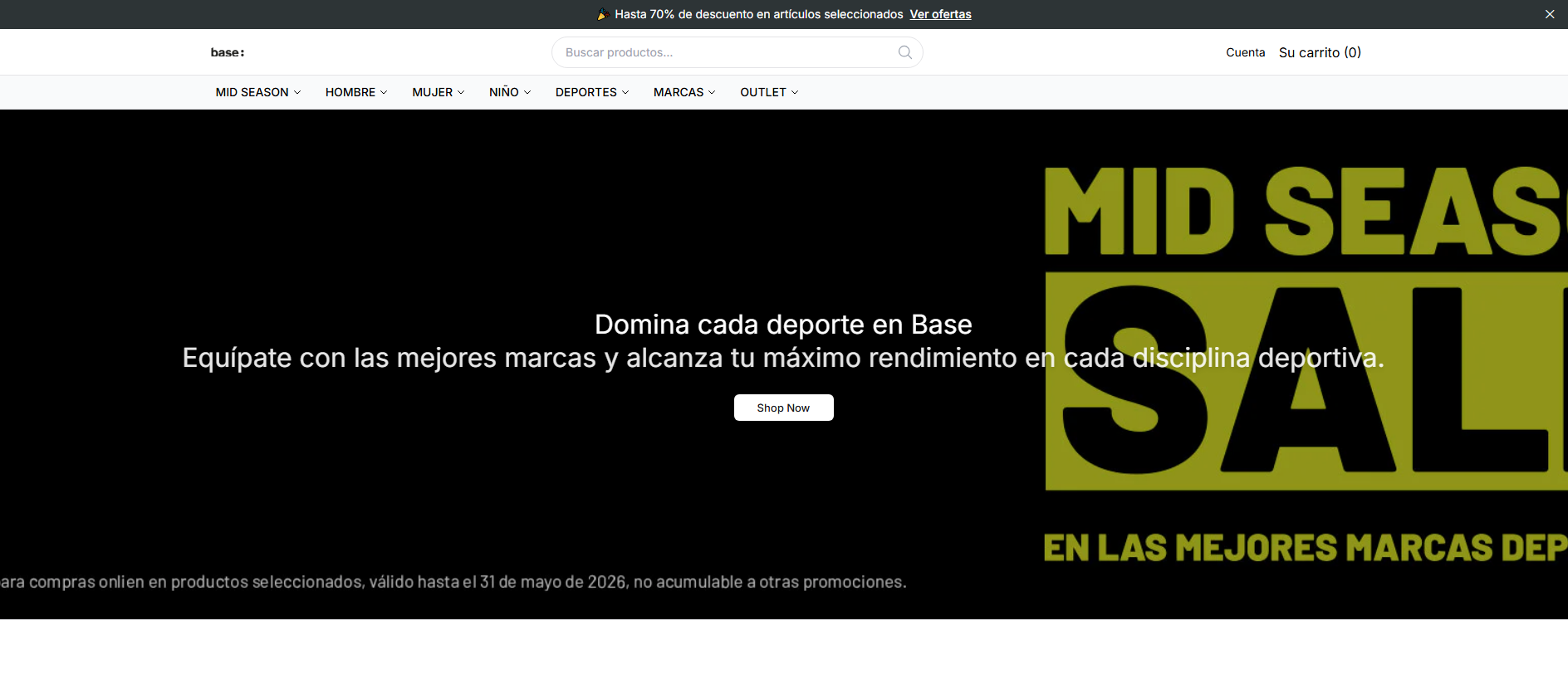
Task: Open the HOMBRE category
Action: [350, 92]
